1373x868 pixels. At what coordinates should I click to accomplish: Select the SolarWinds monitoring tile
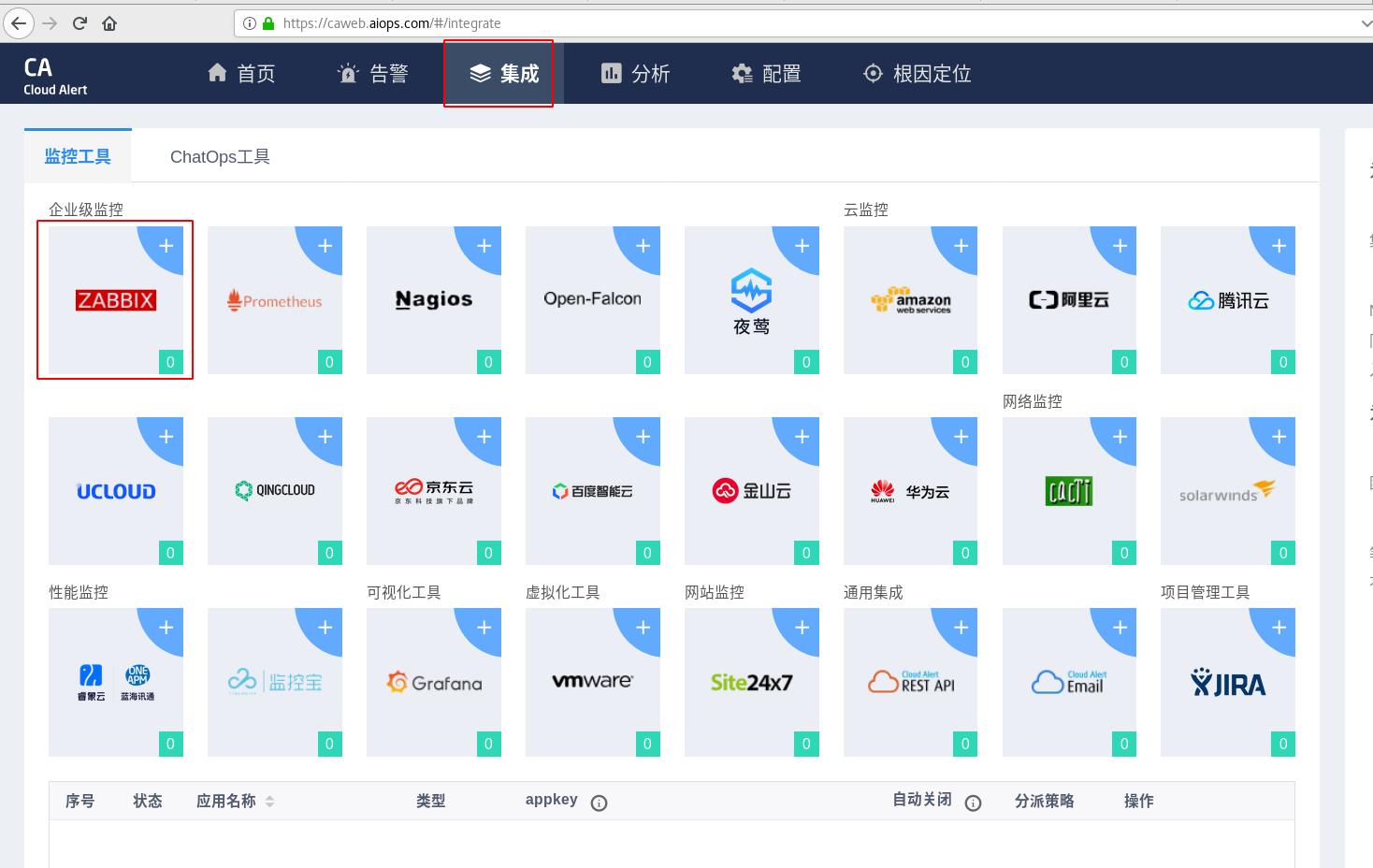click(1228, 491)
